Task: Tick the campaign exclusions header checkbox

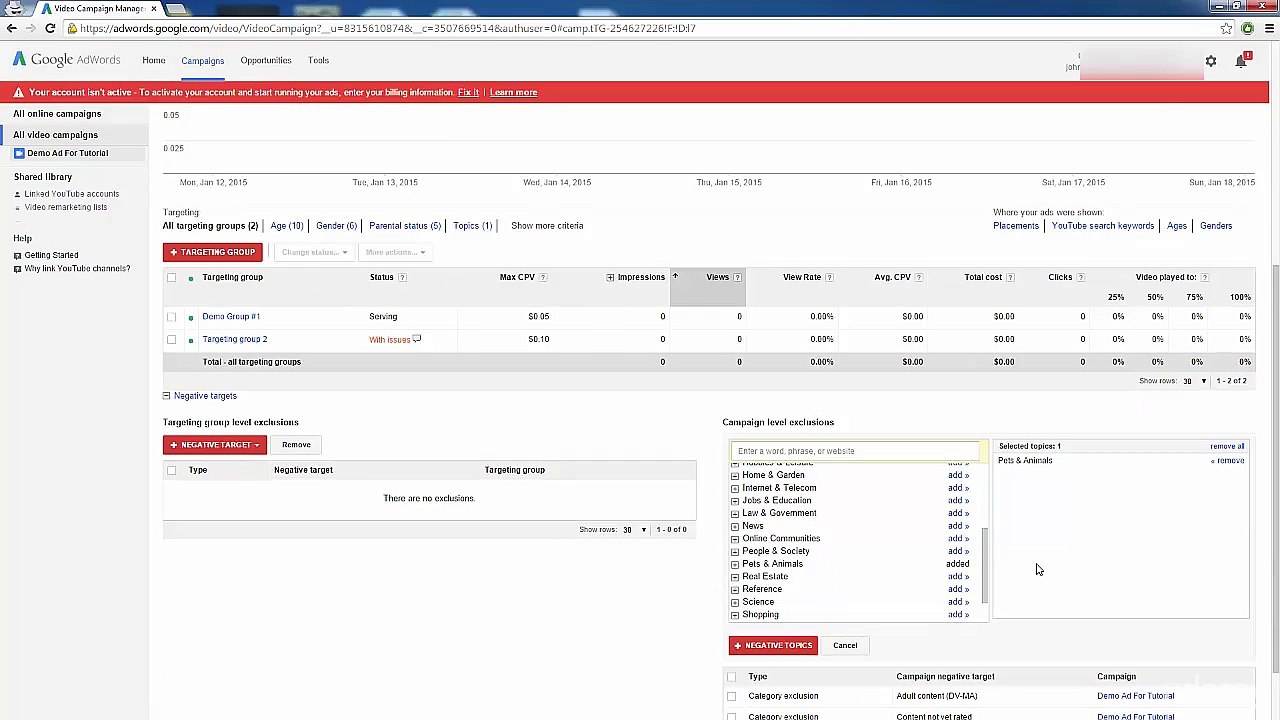Action: coord(731,677)
